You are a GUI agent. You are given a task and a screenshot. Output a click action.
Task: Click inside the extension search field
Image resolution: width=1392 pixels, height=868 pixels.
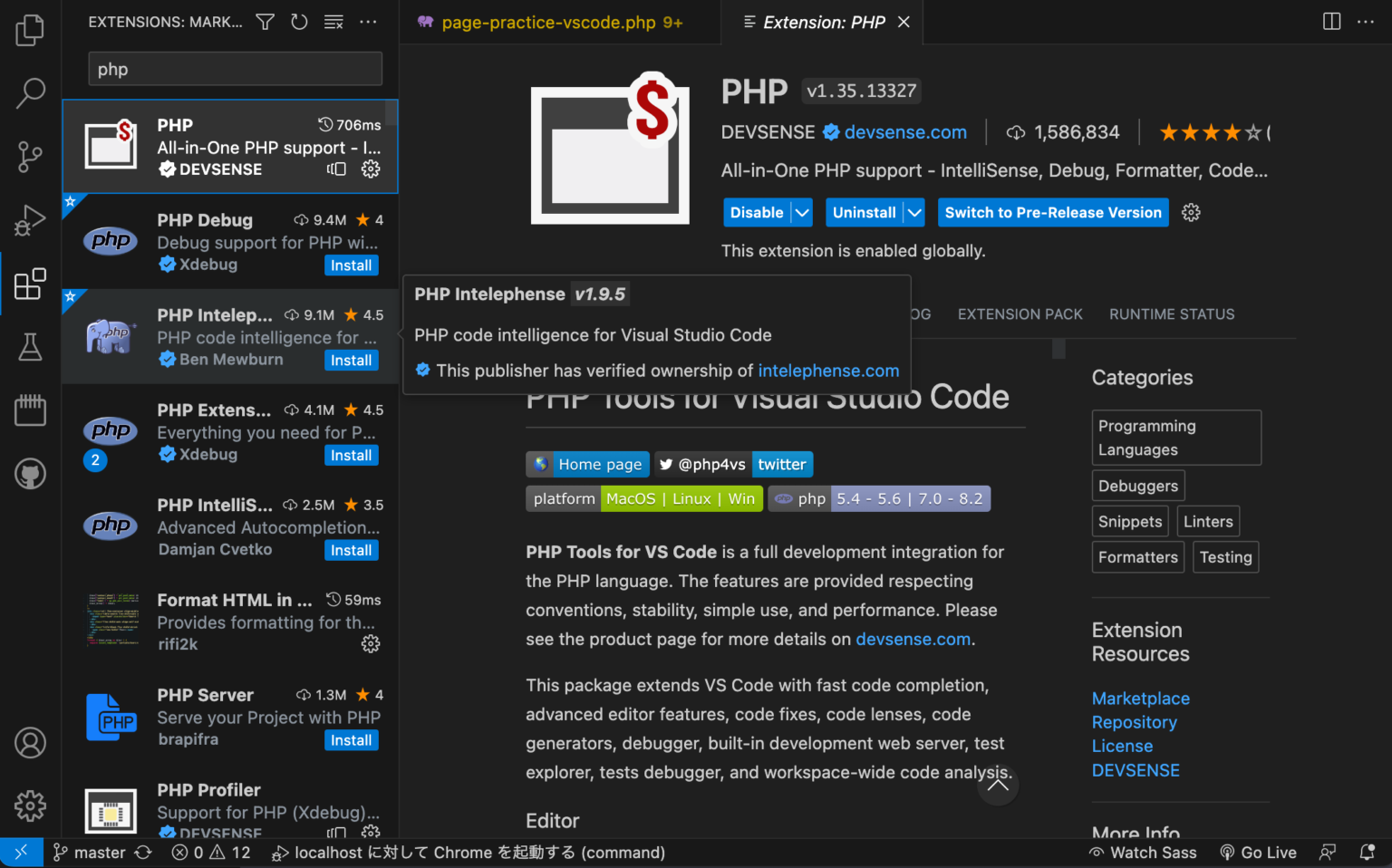(235, 68)
